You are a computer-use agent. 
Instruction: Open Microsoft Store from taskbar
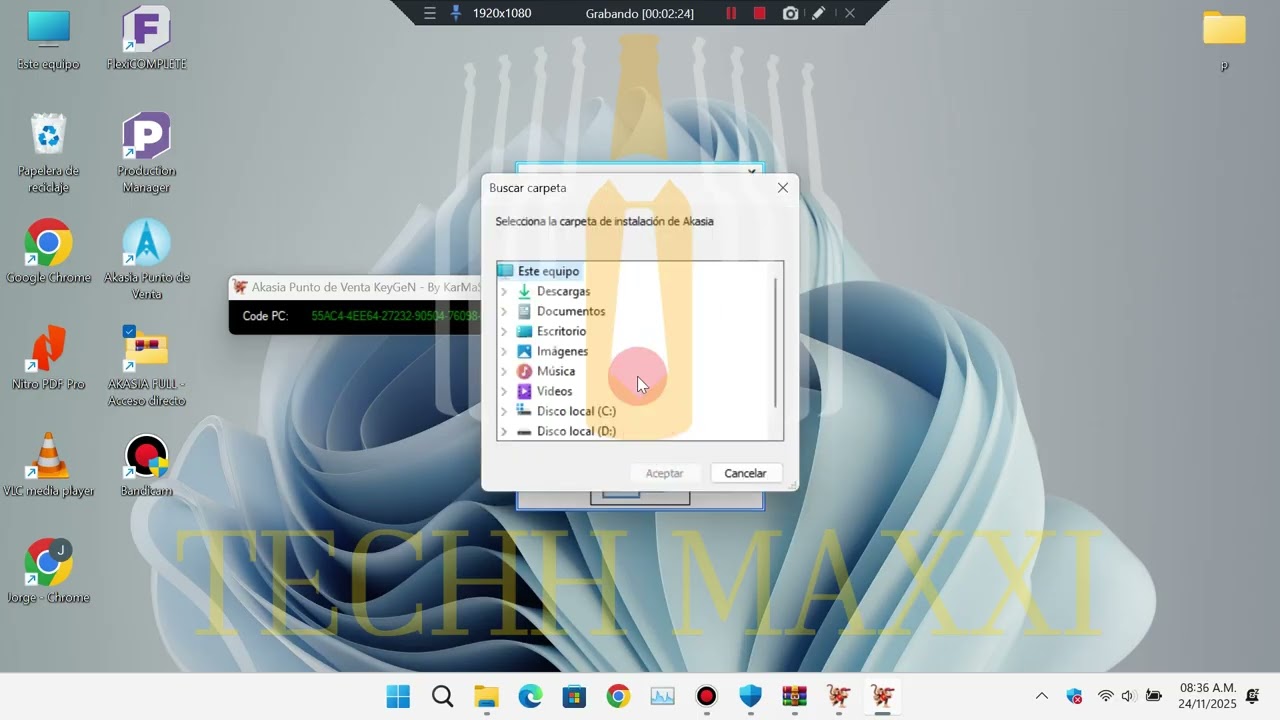(x=574, y=696)
